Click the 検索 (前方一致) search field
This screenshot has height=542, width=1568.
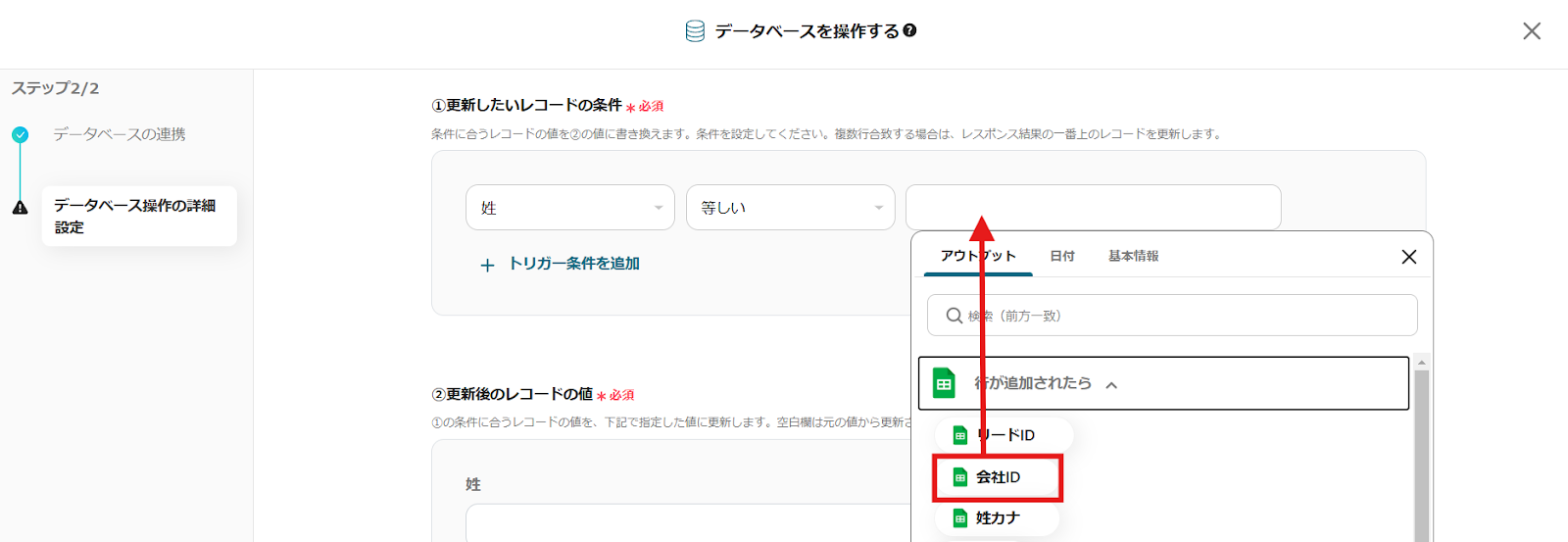[1172, 316]
